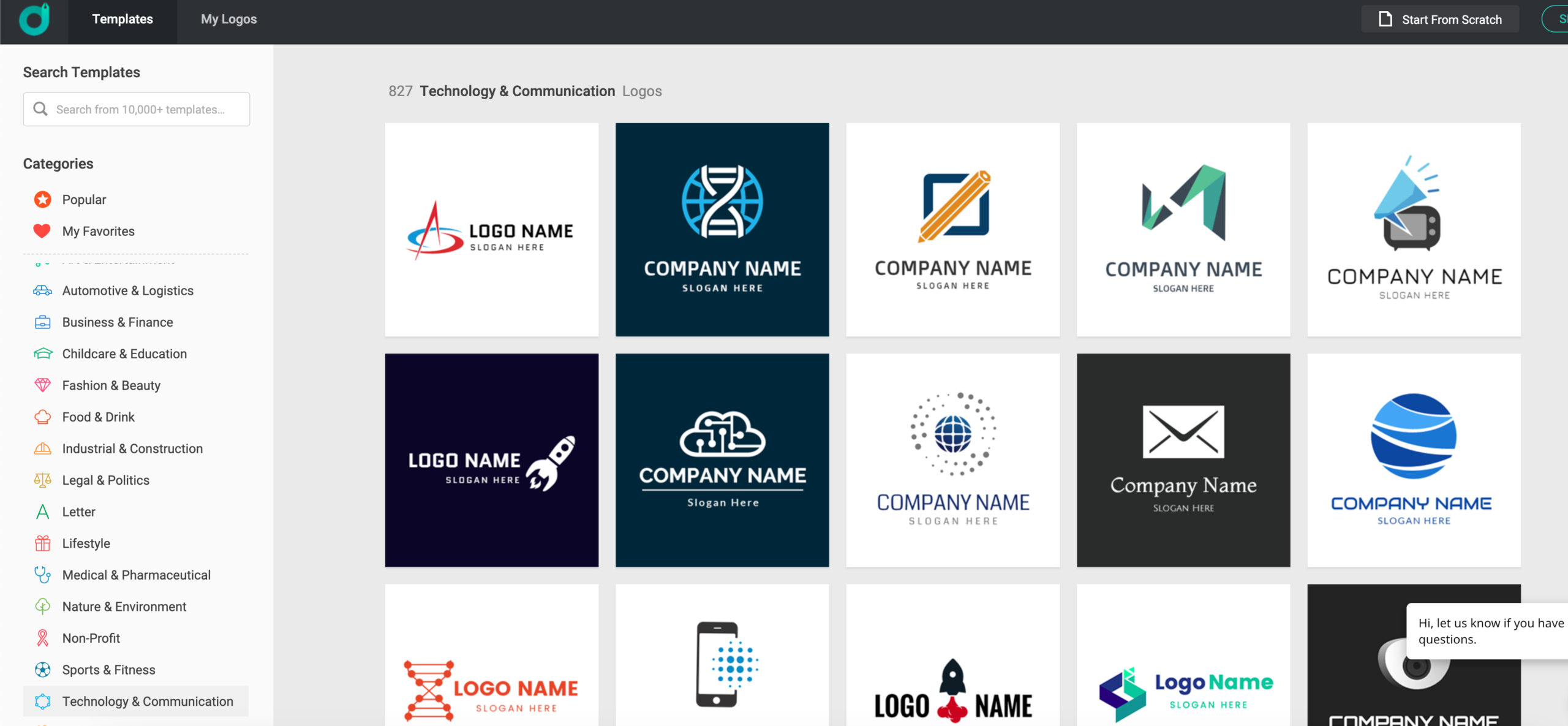
Task: Type in the Search templates field
Action: 147,109
